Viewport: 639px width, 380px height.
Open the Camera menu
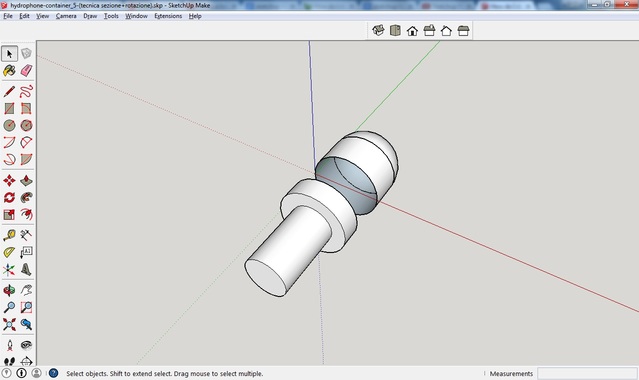pos(66,16)
